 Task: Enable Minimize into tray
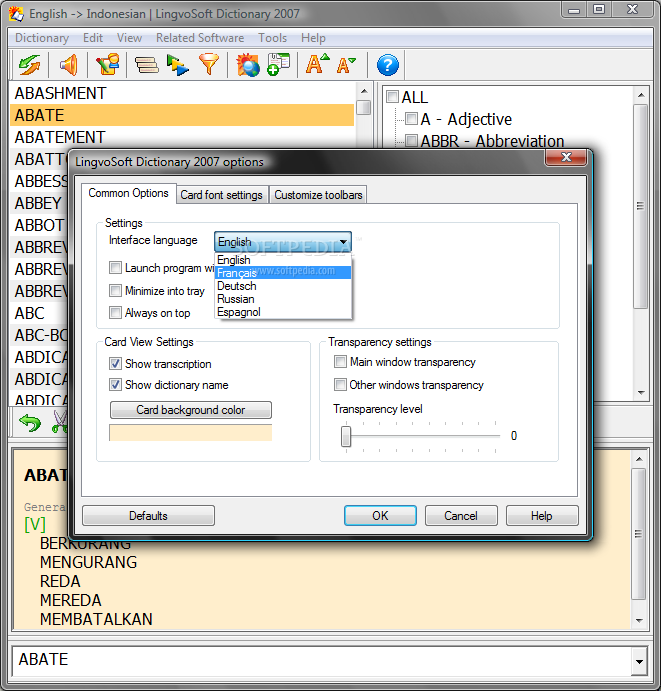(x=115, y=290)
